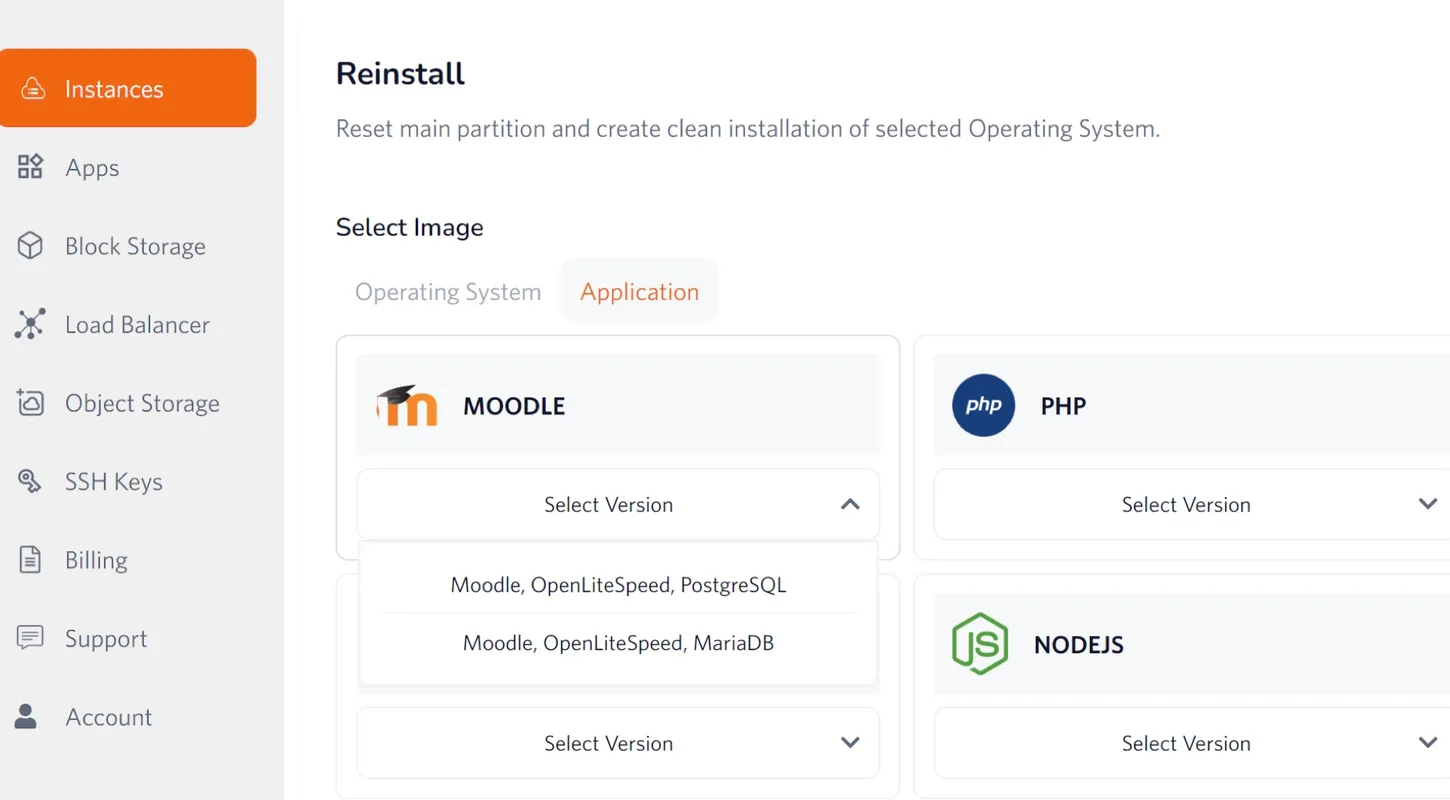This screenshot has height=800, width=1450.
Task: Open Instances in the sidebar
Action: (128, 88)
